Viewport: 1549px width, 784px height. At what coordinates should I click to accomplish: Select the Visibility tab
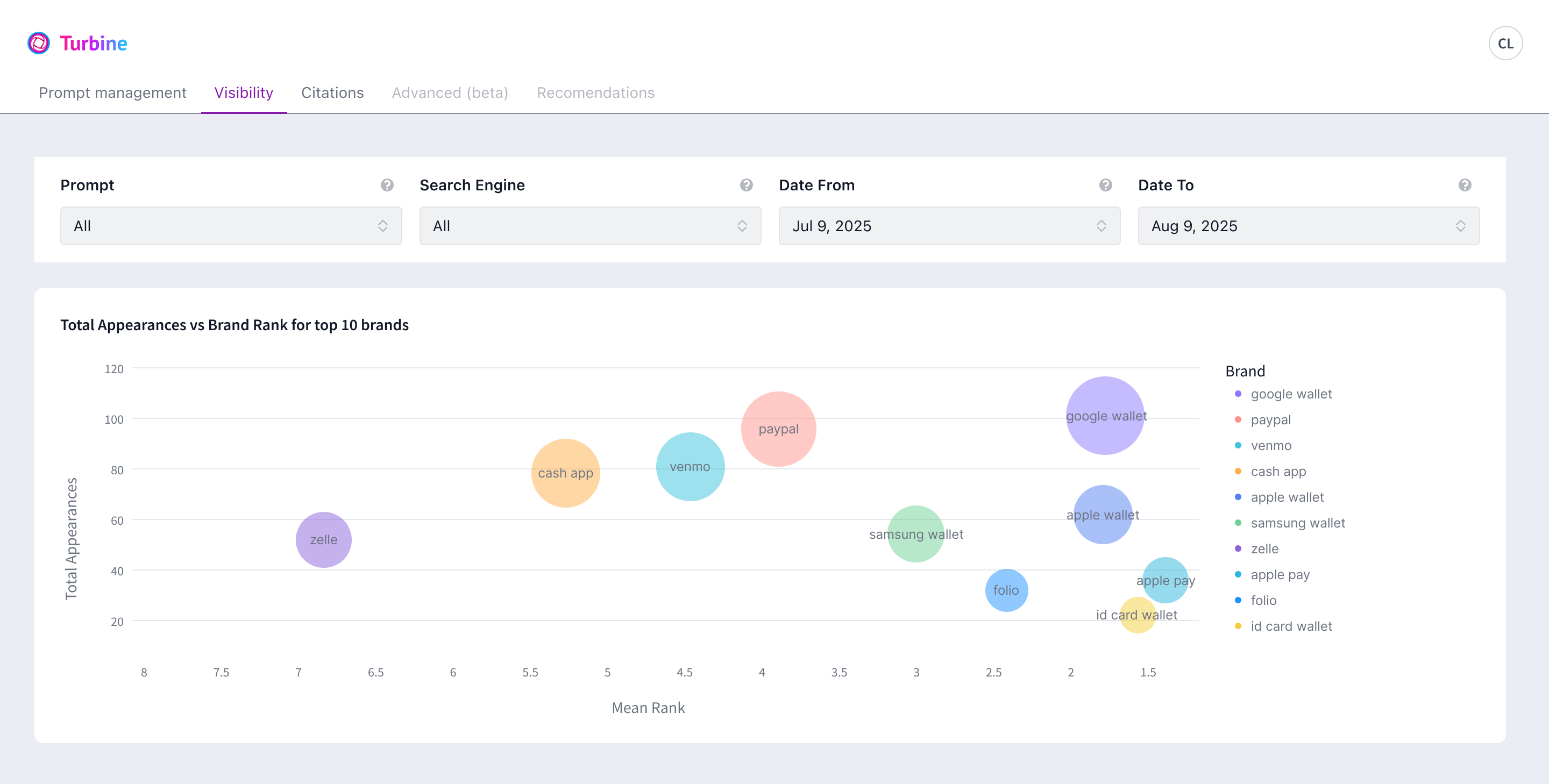244,92
